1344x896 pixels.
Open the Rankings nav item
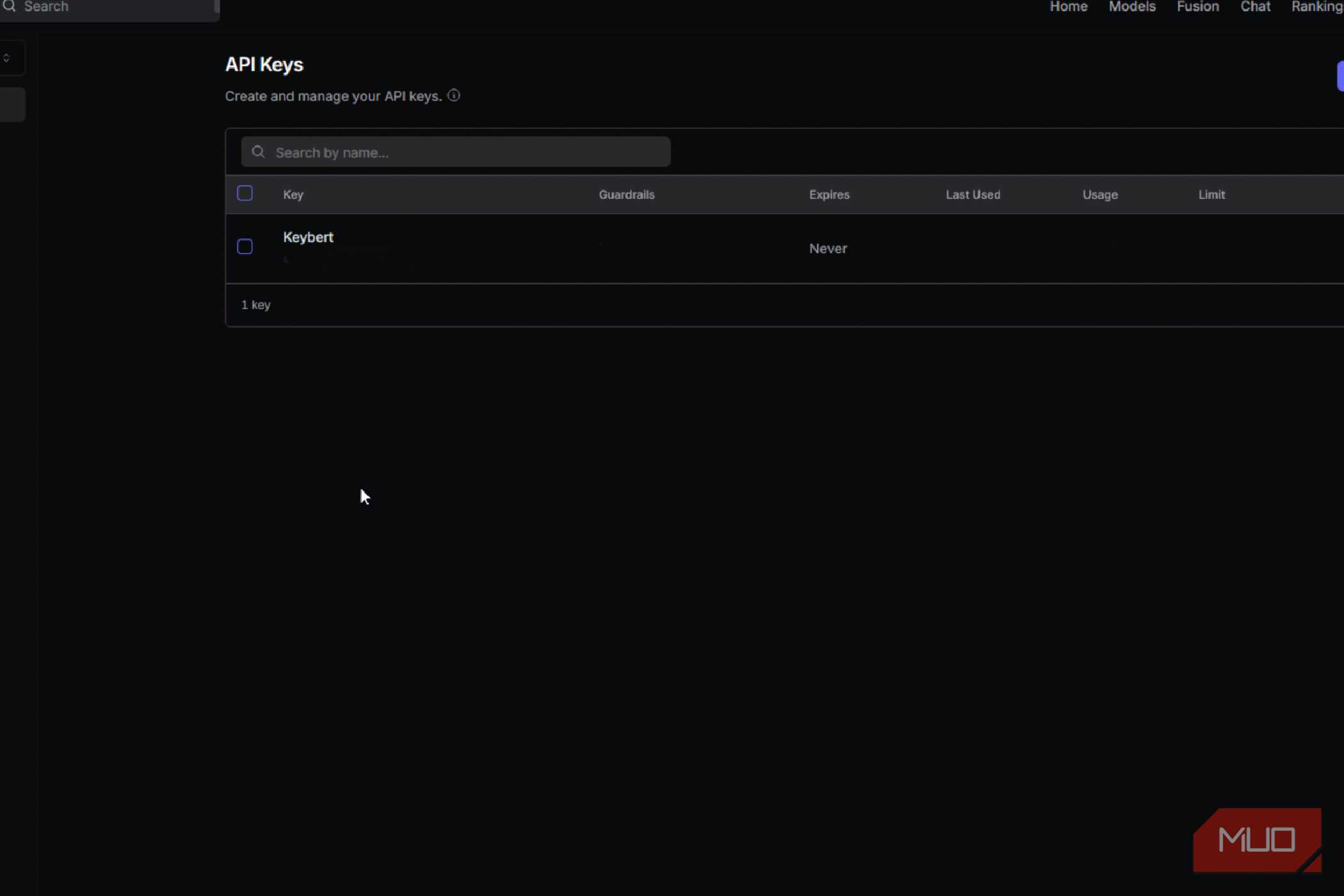[1317, 7]
